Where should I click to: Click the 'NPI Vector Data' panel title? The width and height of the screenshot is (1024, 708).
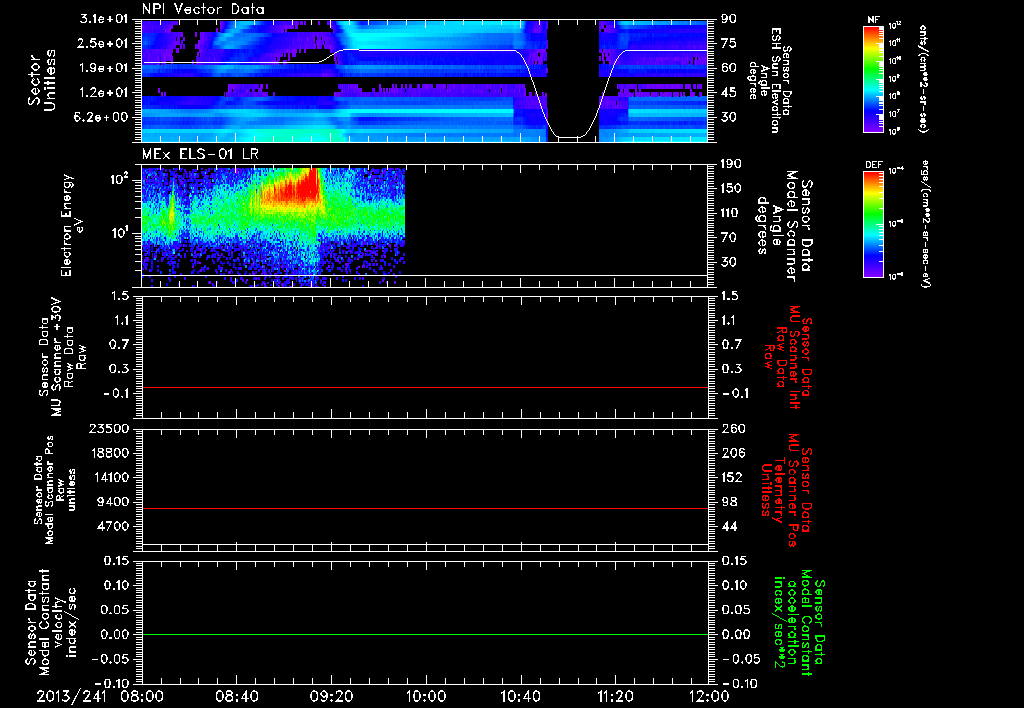coord(204,9)
